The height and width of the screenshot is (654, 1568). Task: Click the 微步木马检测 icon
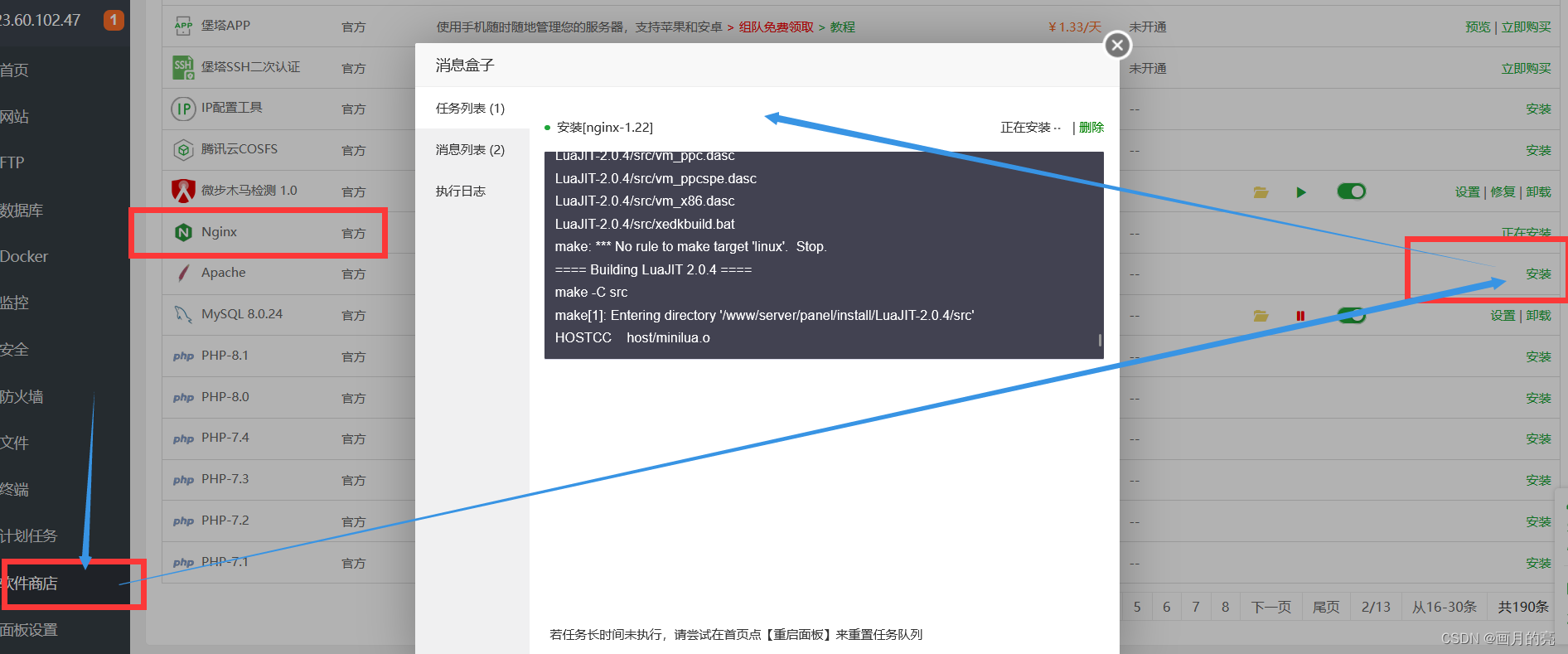(x=183, y=191)
